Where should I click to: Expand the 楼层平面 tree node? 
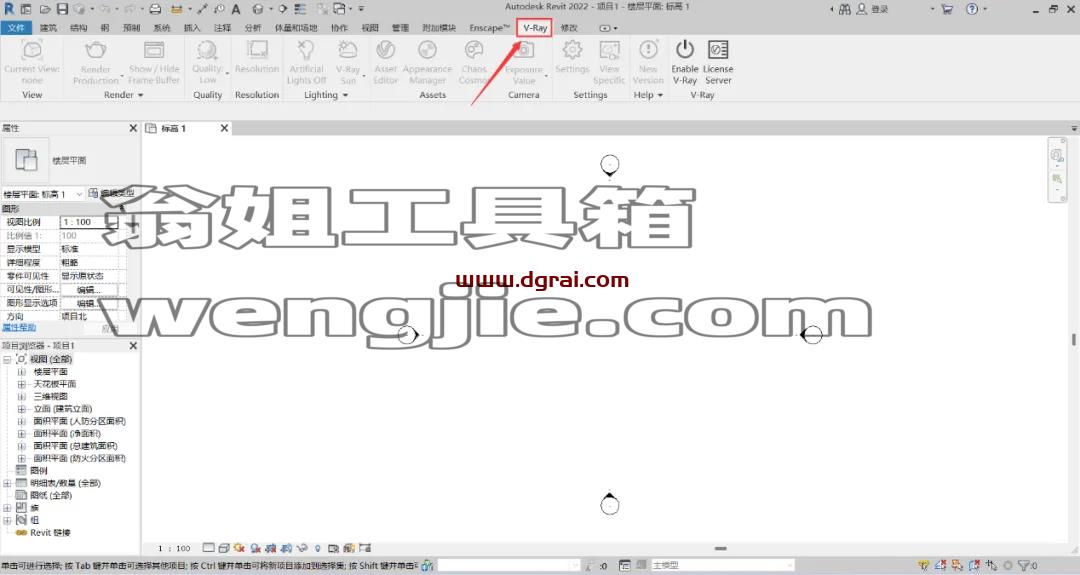tap(21, 372)
